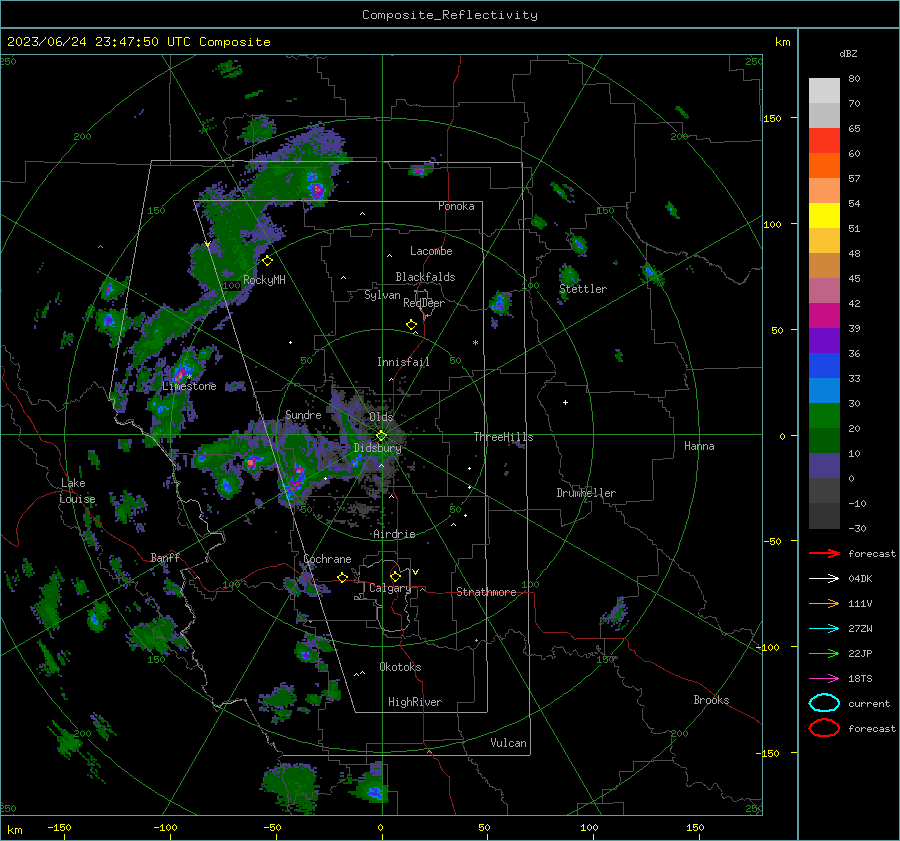Select the Blackfalds label on the map
The width and height of the screenshot is (900, 841).
click(x=425, y=277)
